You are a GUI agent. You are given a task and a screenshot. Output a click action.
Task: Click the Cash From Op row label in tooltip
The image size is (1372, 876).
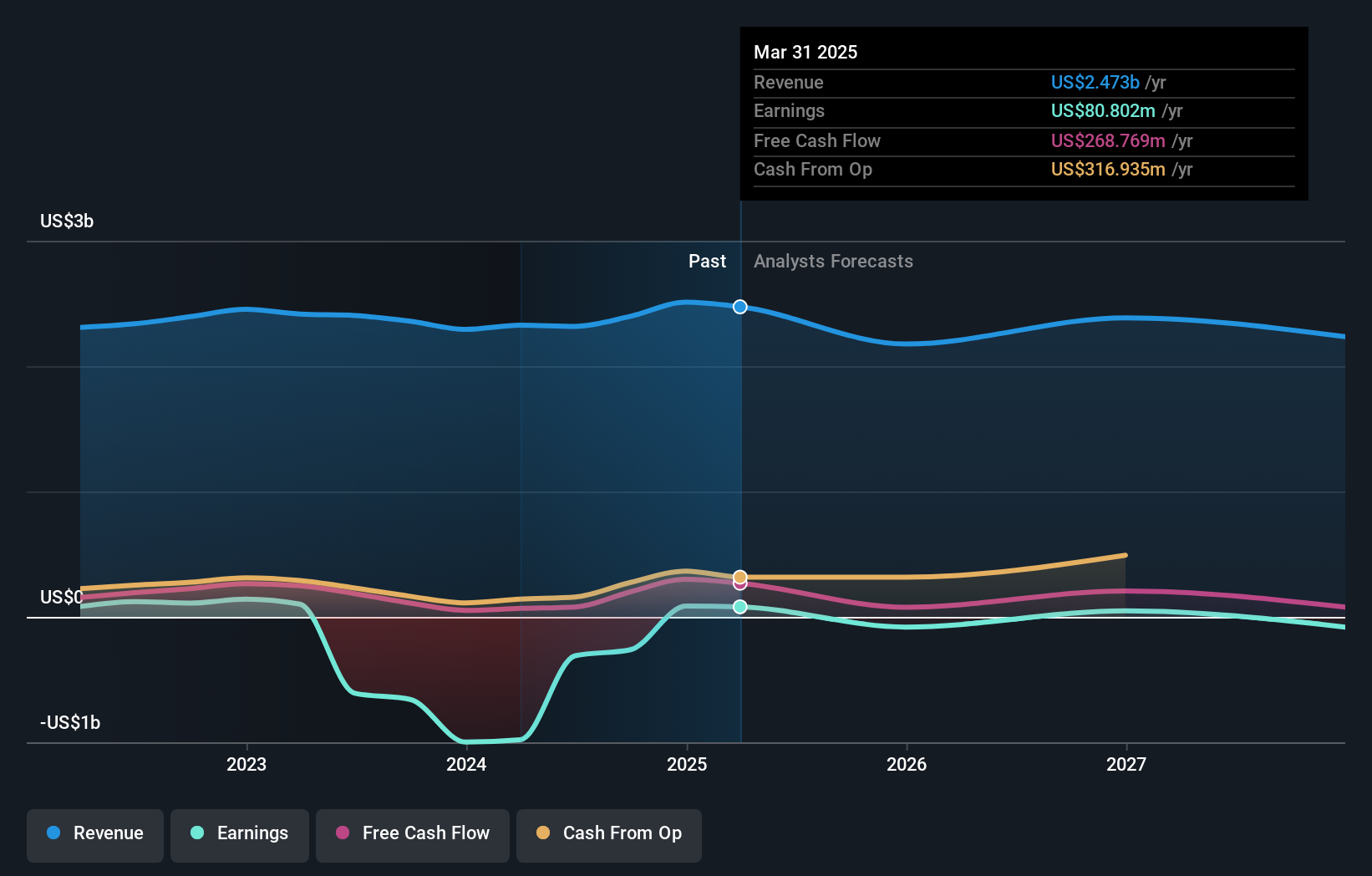click(x=813, y=170)
